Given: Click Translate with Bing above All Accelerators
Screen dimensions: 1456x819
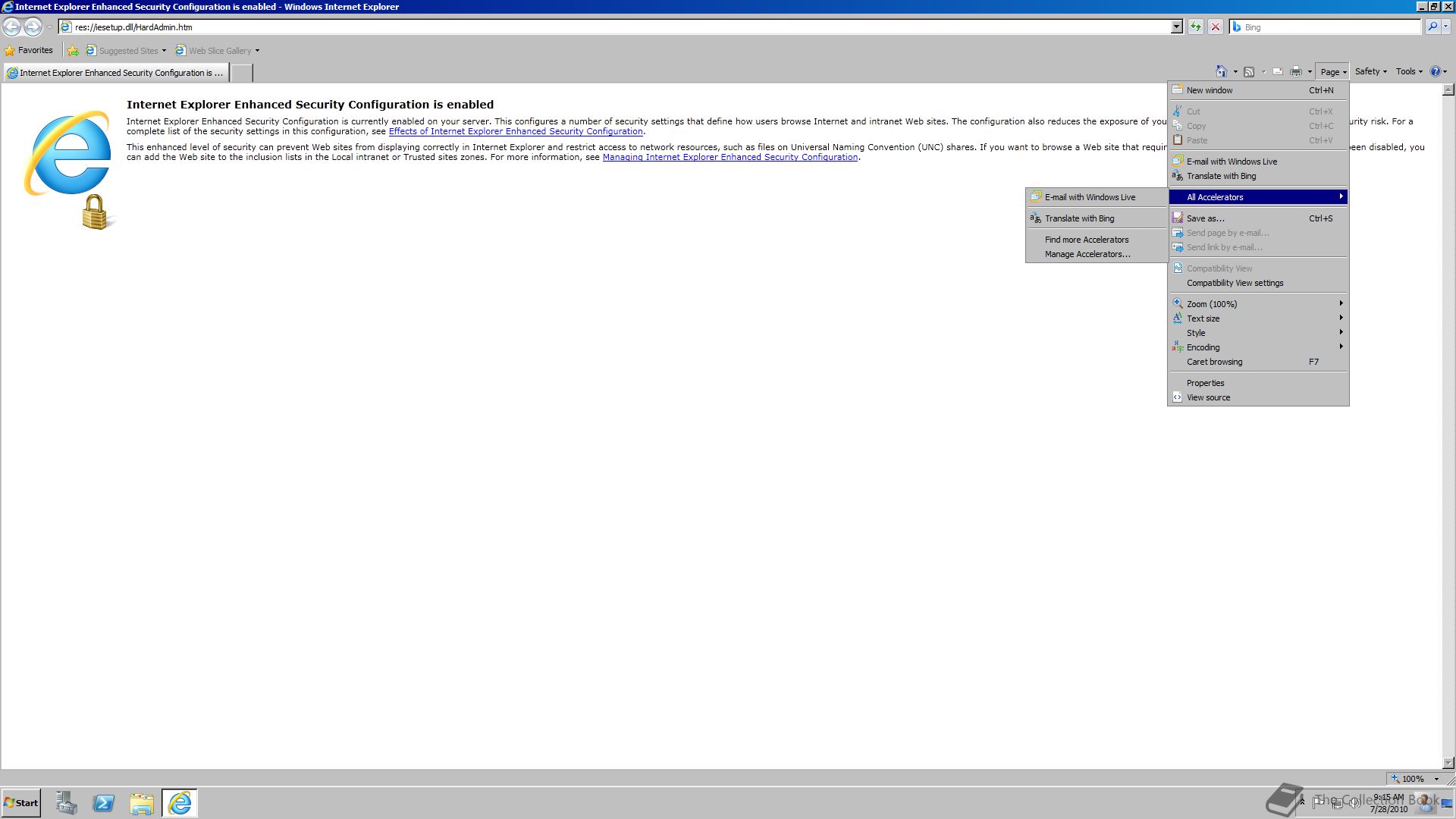Looking at the screenshot, I should [x=1259, y=176].
